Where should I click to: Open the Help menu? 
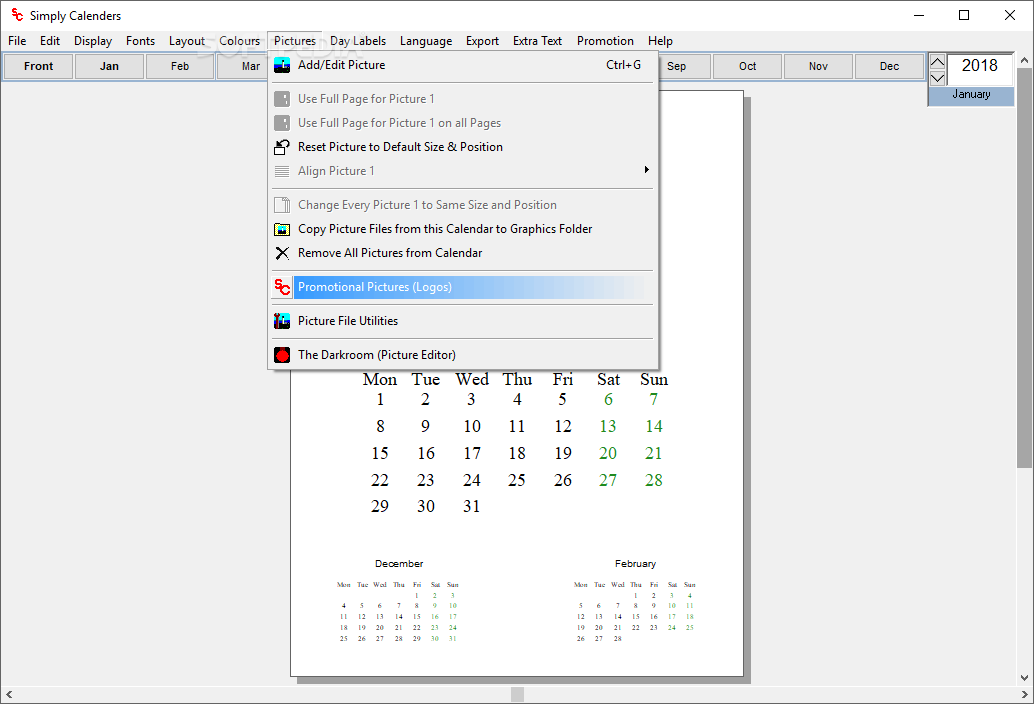[x=660, y=41]
